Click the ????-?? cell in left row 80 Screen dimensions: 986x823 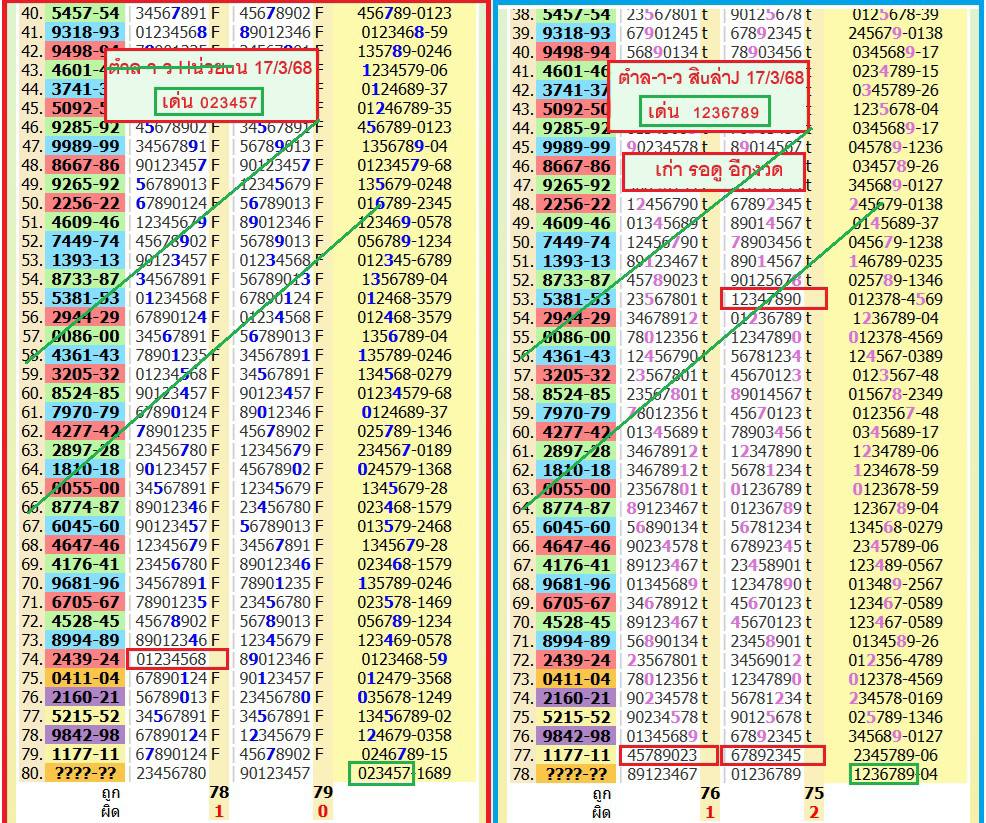tap(84, 773)
